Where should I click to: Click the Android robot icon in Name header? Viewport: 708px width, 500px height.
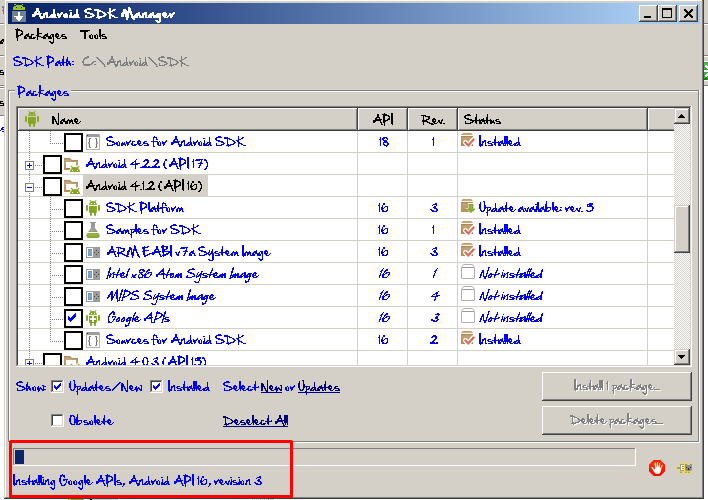coord(32,119)
